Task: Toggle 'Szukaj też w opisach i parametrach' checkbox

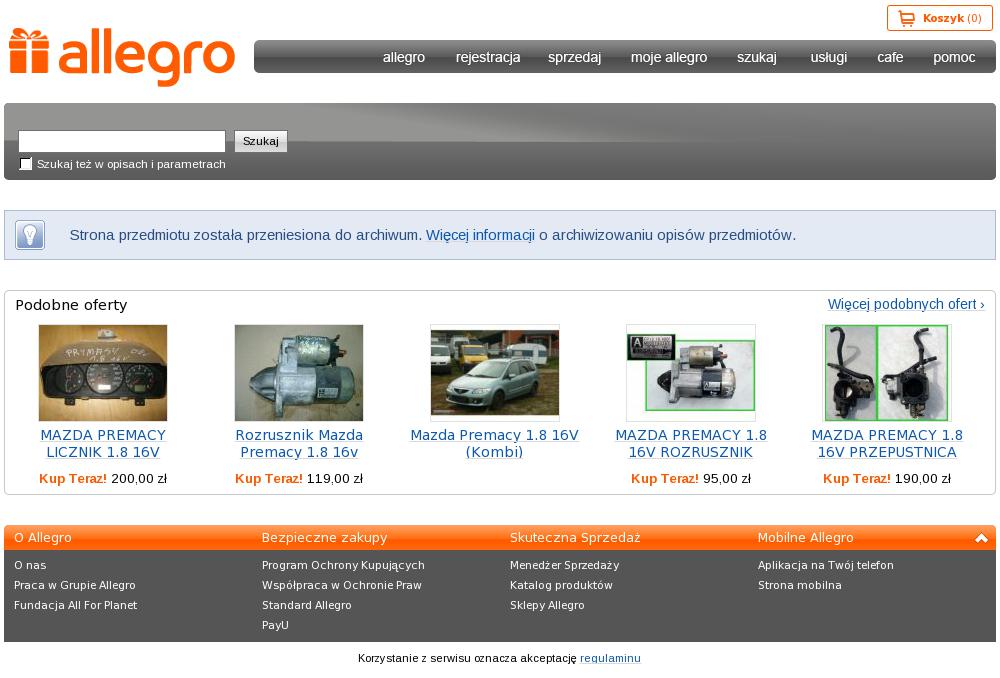Action: [x=26, y=164]
